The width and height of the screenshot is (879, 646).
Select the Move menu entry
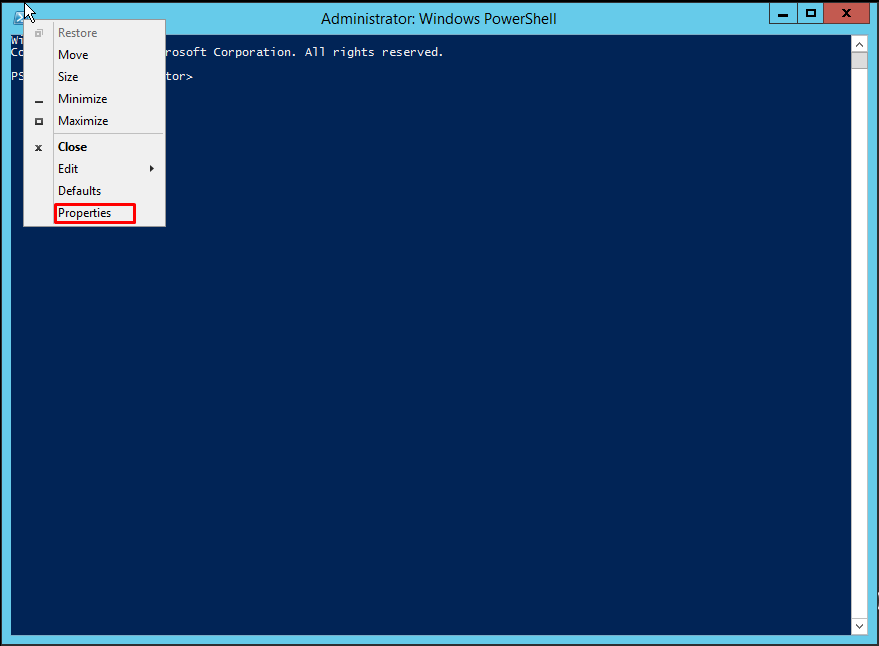(95, 55)
